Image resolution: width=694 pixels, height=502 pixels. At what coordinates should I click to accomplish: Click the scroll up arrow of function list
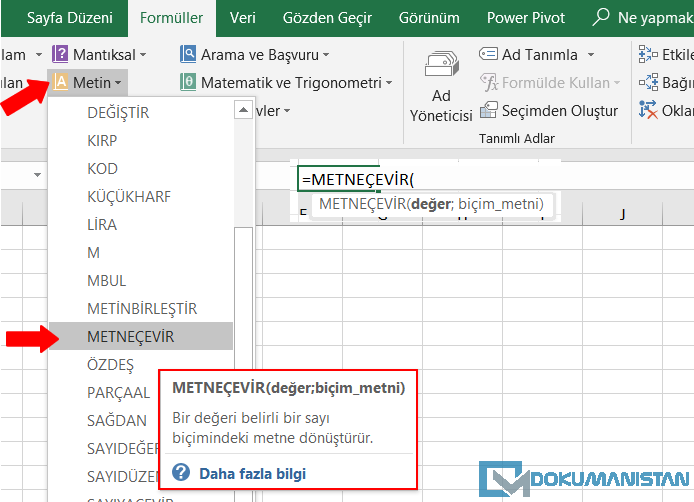click(x=243, y=110)
